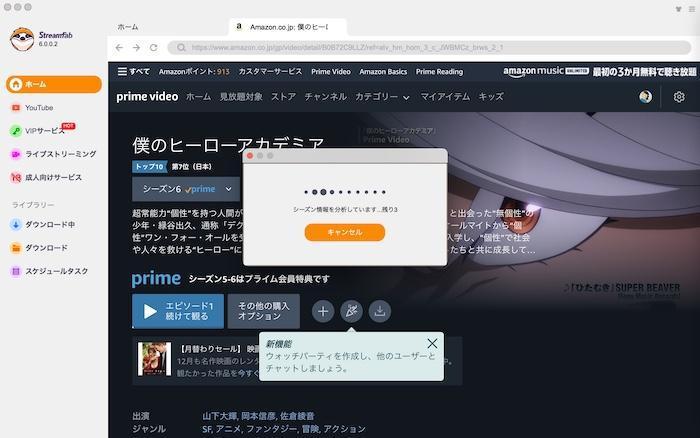Open ストア nav item
Viewport: 700px width, 438px height.
tap(283, 97)
